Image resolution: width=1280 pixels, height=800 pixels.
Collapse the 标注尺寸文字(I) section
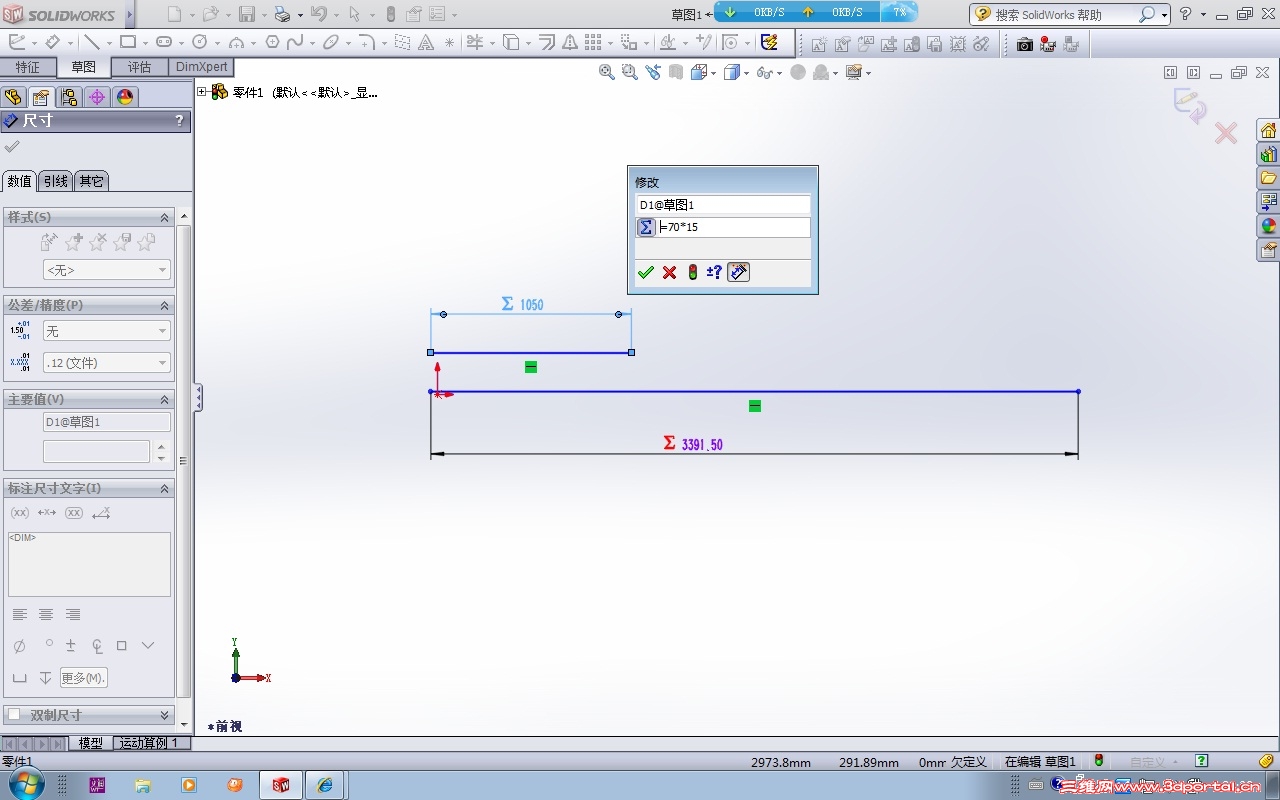click(x=165, y=488)
